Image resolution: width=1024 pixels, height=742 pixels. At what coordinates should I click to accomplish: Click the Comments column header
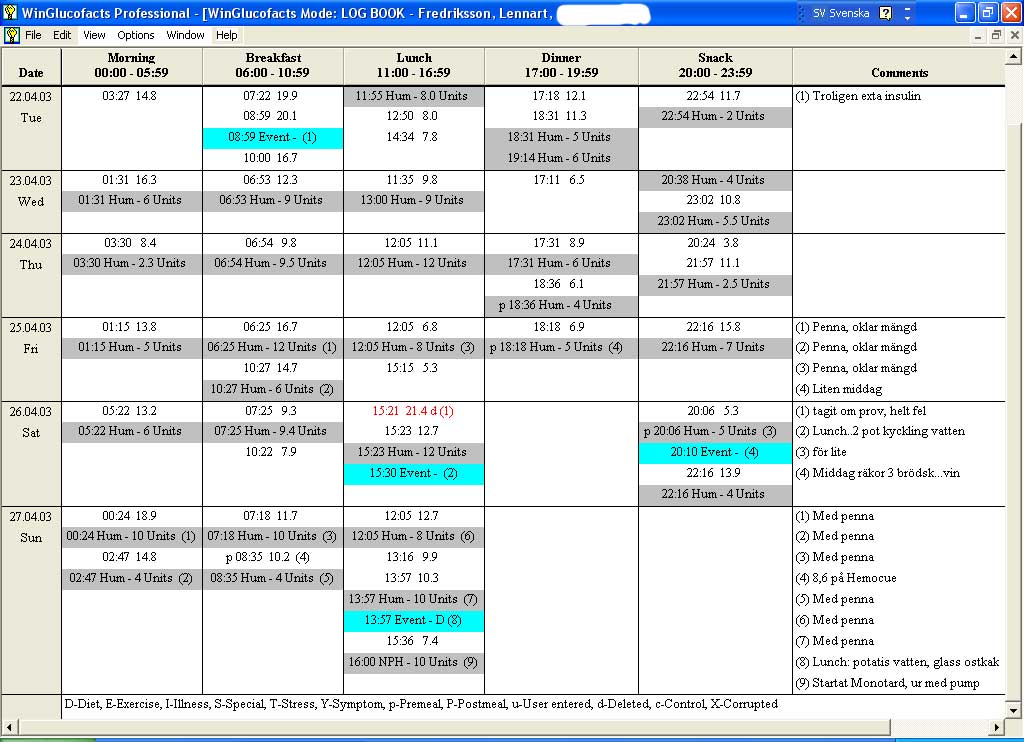point(899,67)
